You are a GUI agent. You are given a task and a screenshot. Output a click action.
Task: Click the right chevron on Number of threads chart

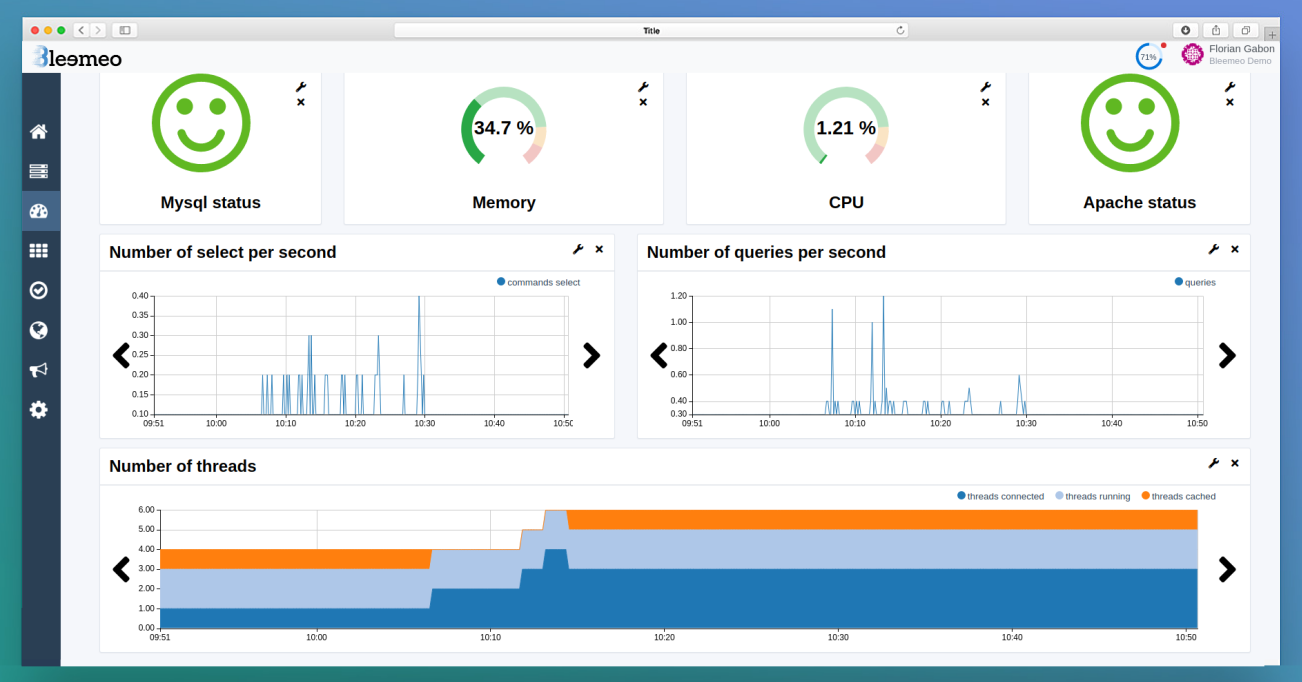tap(1227, 569)
